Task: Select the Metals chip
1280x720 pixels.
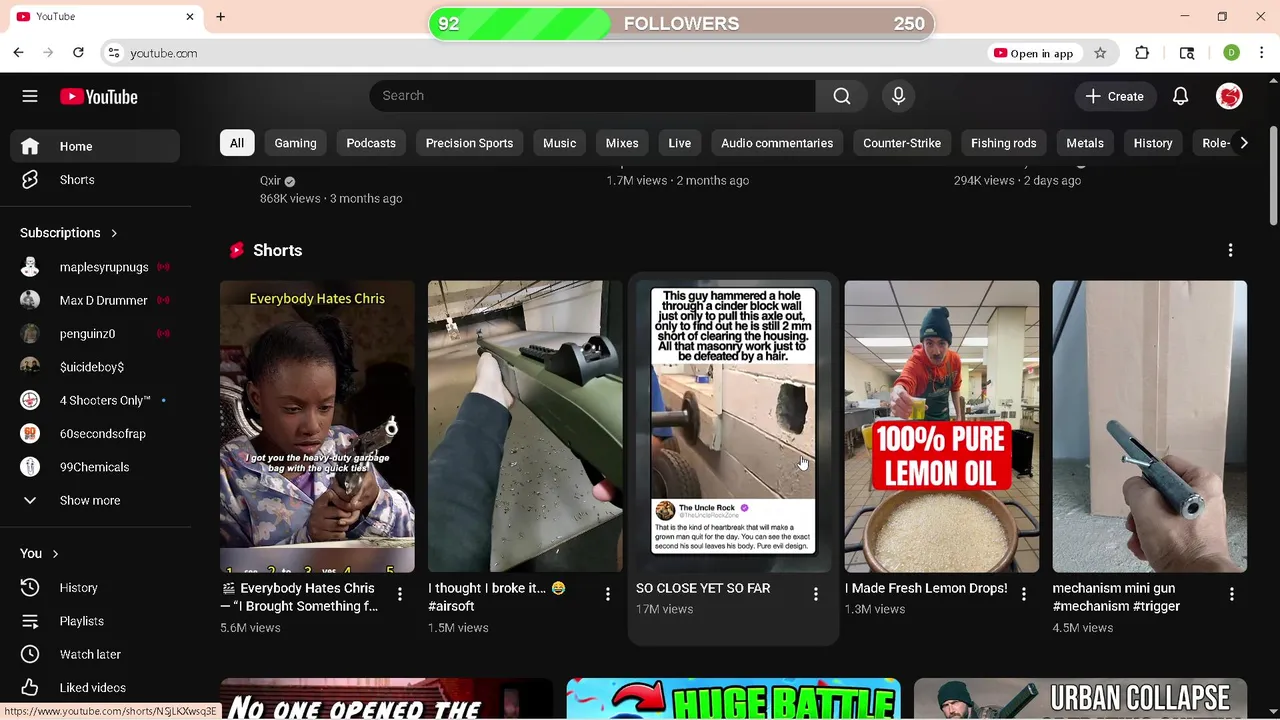Action: point(1085,143)
